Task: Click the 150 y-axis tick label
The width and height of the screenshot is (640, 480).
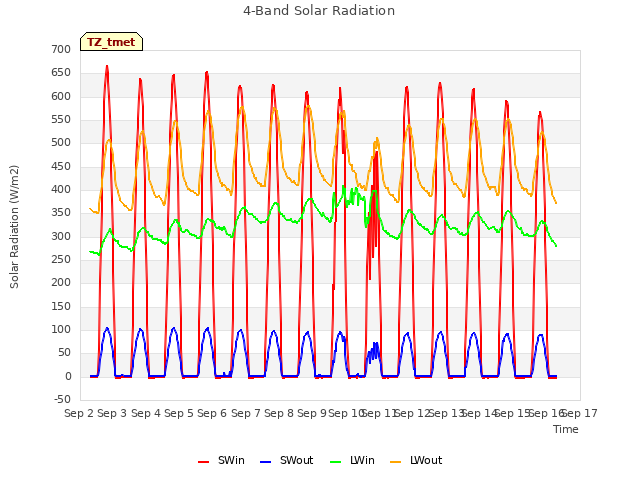Action: point(61,307)
